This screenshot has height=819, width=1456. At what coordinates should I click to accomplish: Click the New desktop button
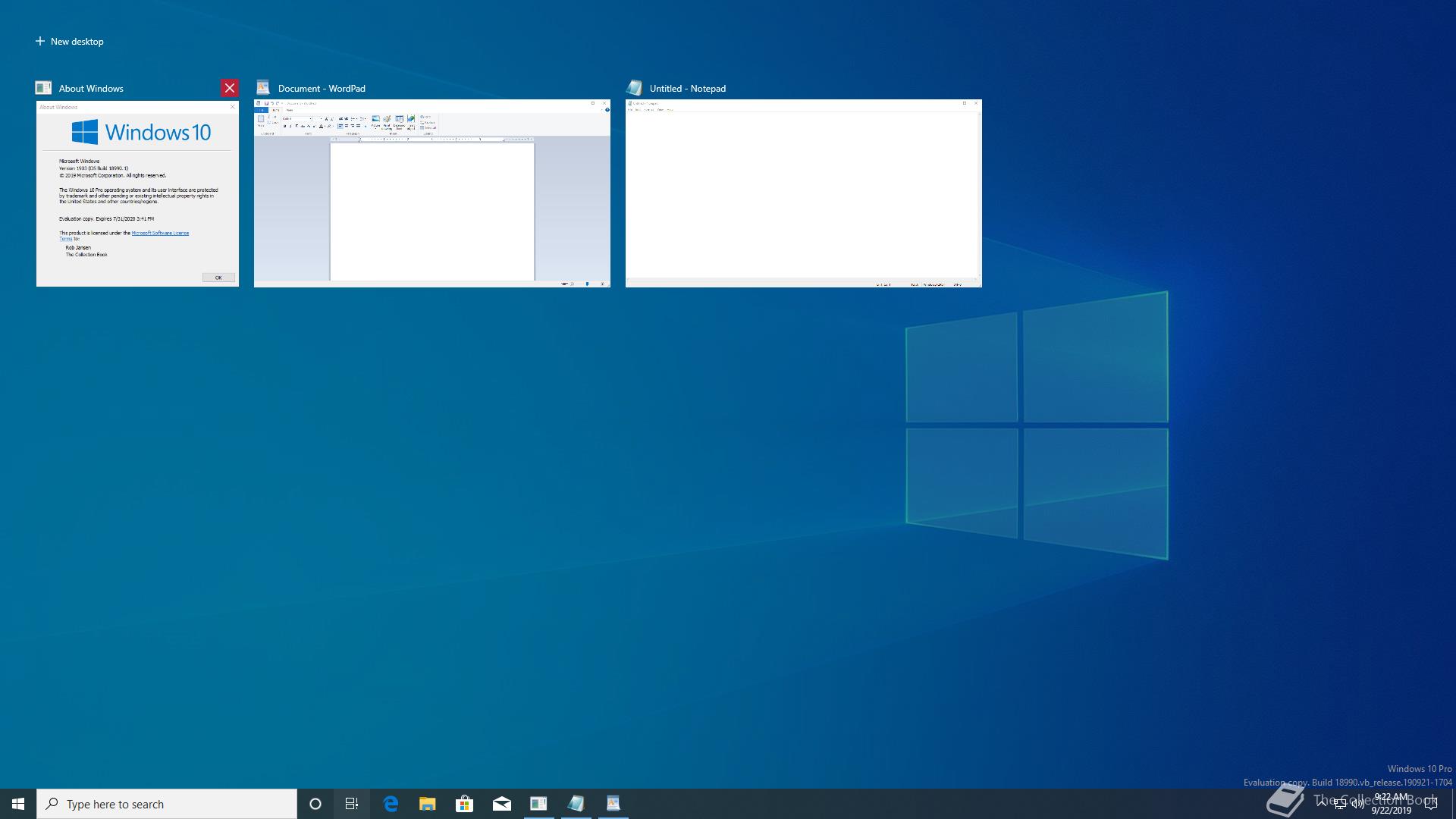pos(69,41)
